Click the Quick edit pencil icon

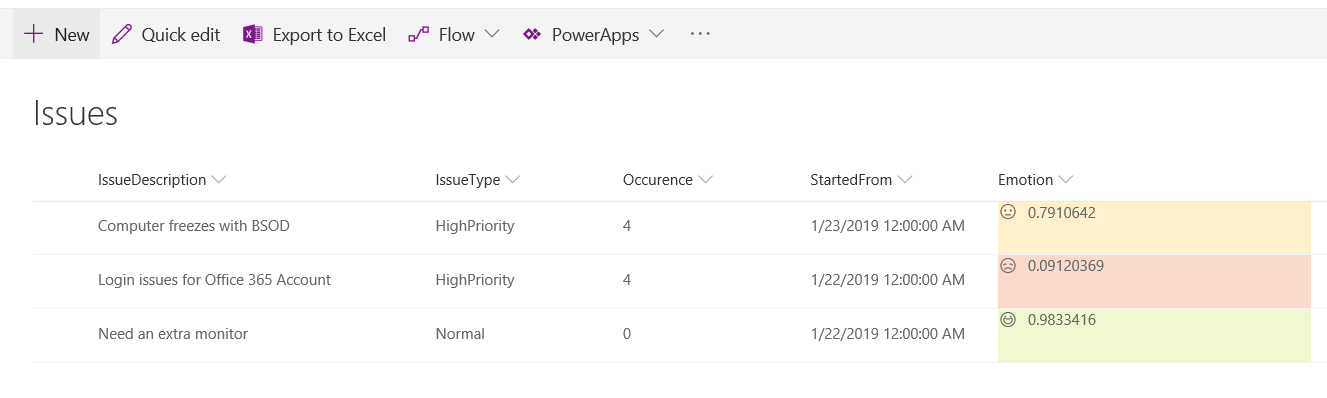pos(122,34)
